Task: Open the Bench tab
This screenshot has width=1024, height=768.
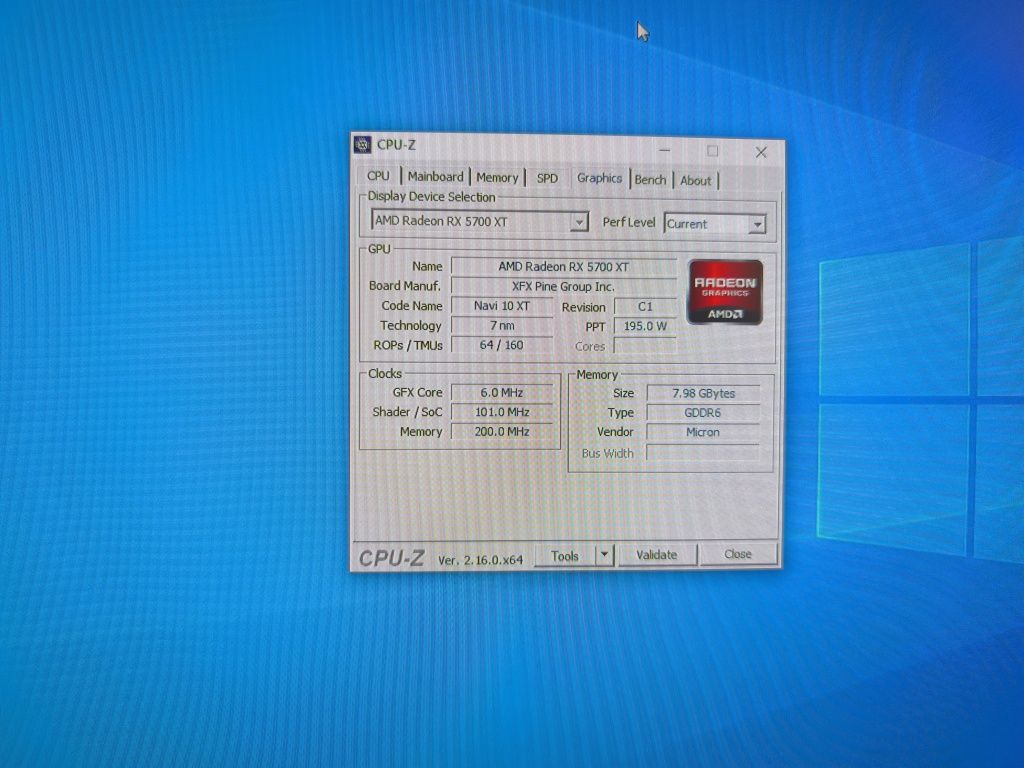Action: coord(650,180)
